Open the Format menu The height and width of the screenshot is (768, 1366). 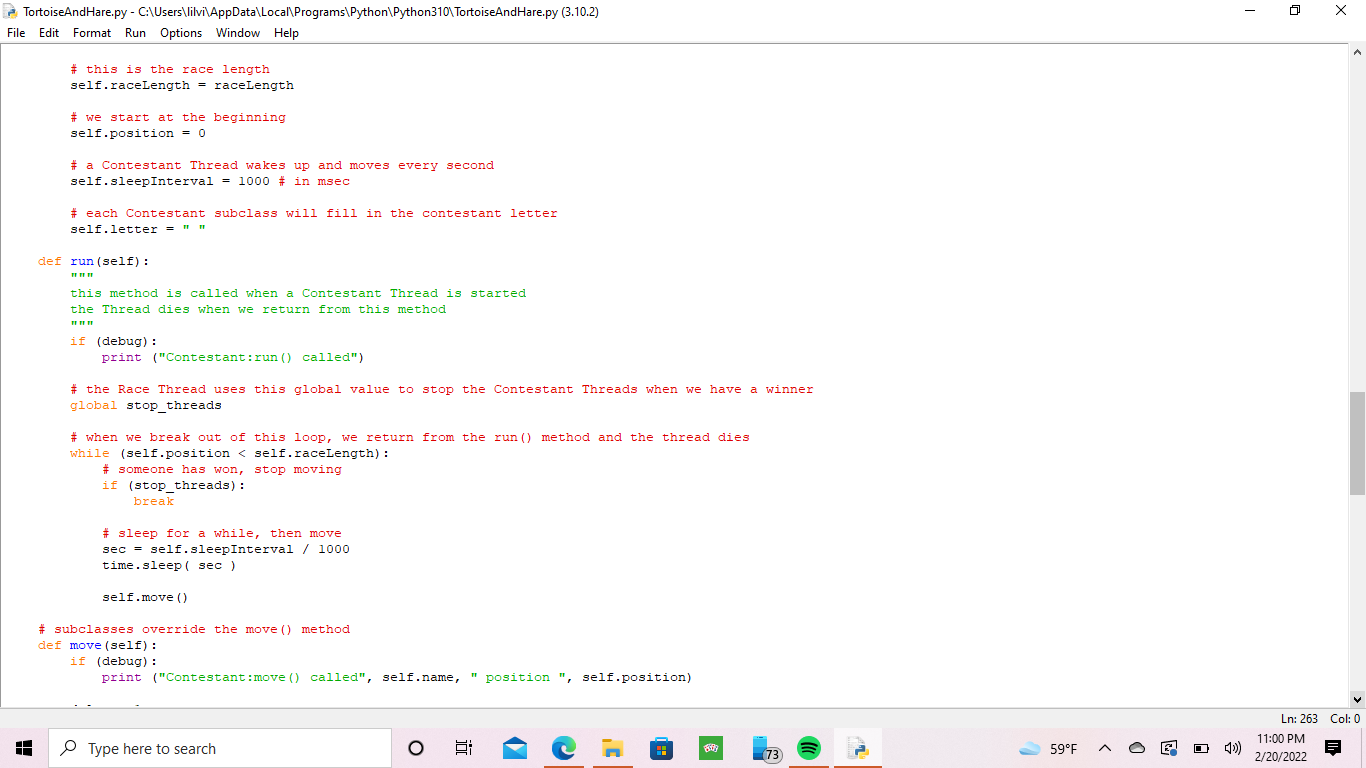[92, 33]
